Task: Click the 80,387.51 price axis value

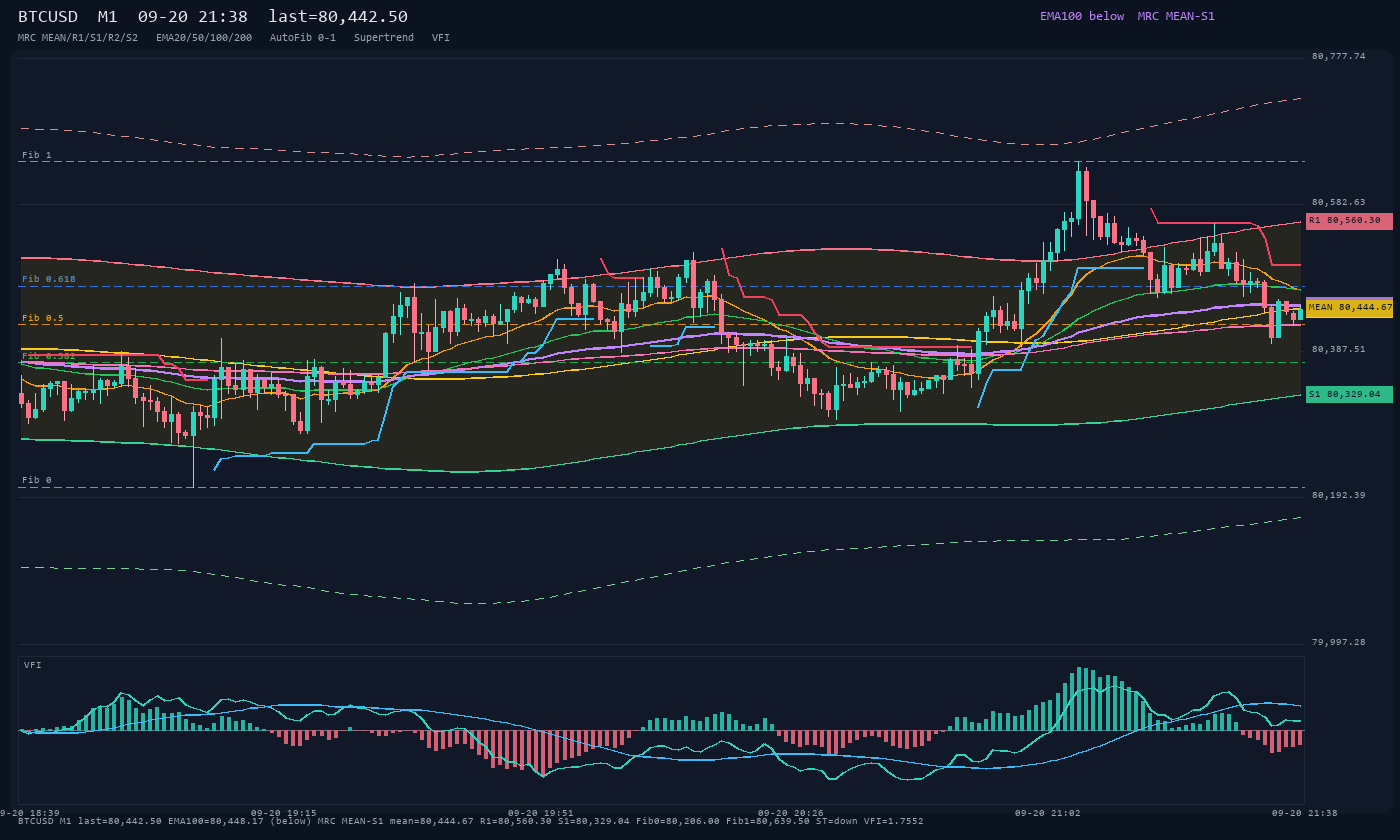Action: coord(1338,349)
